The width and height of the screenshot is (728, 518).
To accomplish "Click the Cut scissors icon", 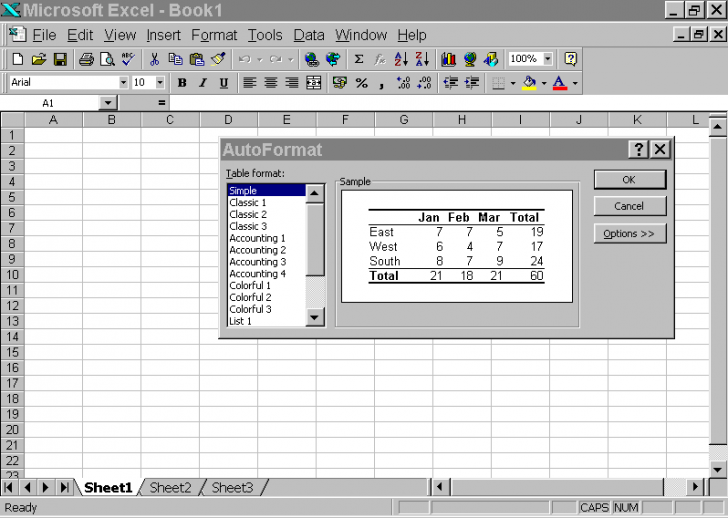I will point(154,59).
